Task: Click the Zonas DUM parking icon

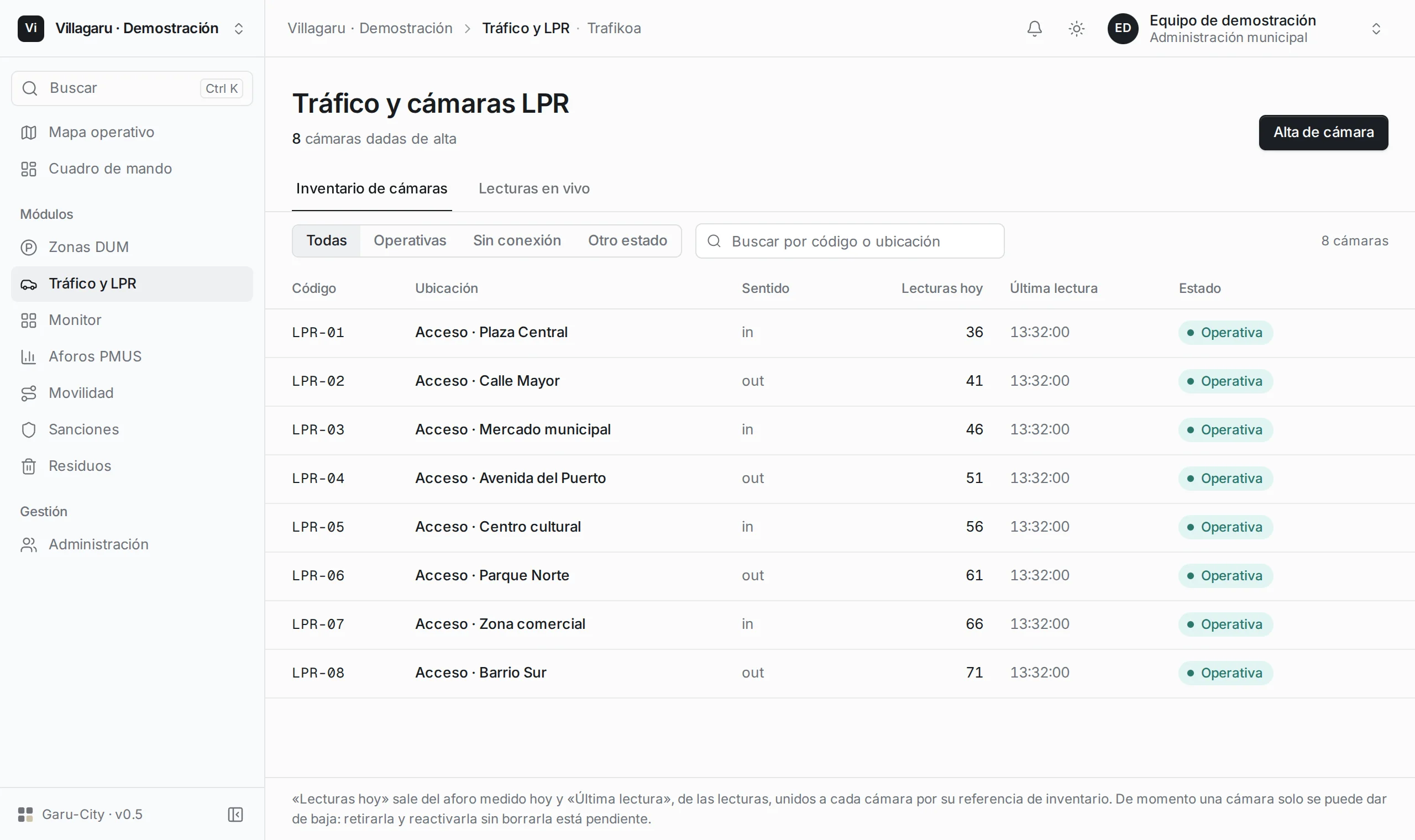Action: tap(29, 248)
